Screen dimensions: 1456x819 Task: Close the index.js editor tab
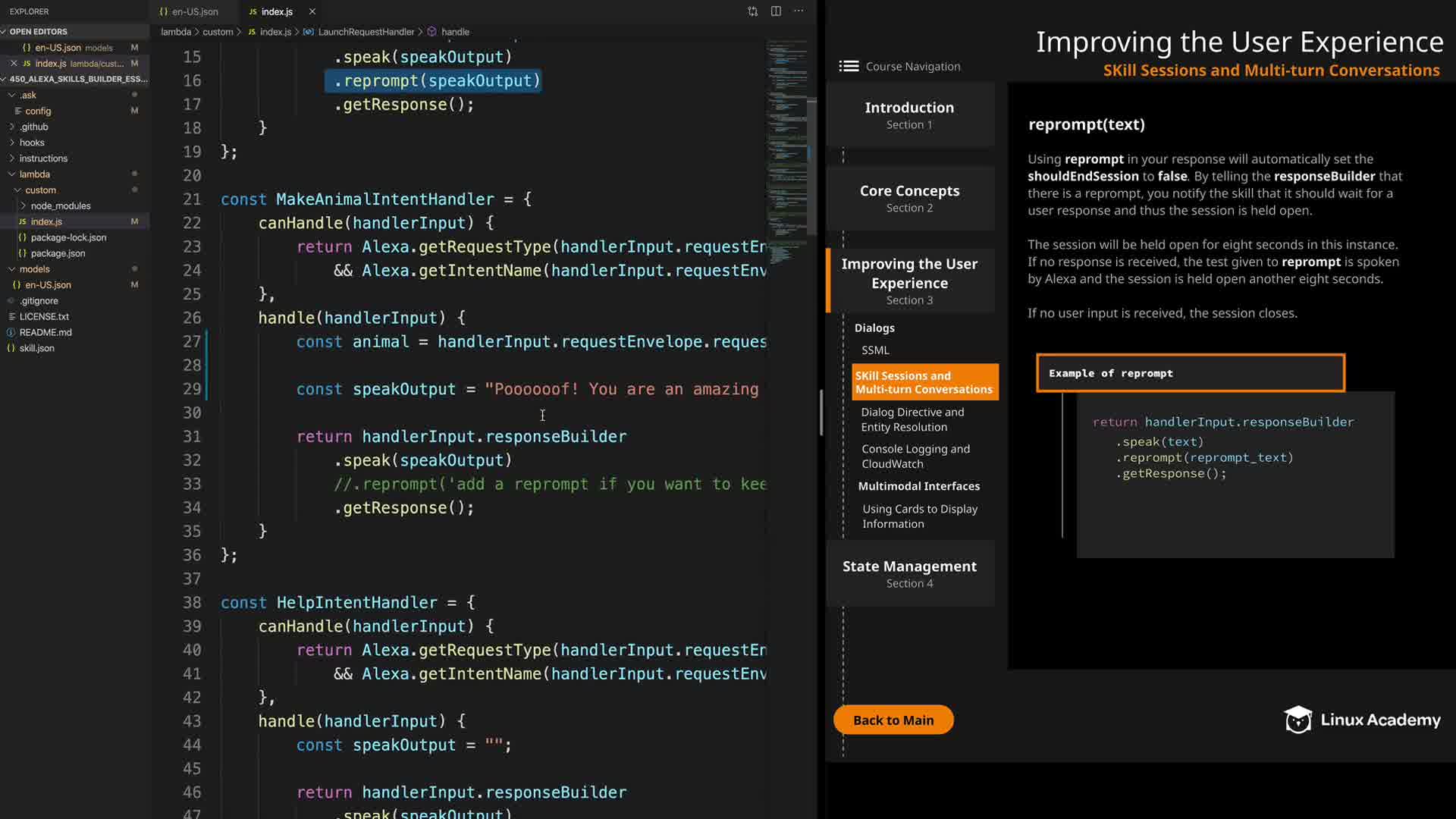click(312, 11)
